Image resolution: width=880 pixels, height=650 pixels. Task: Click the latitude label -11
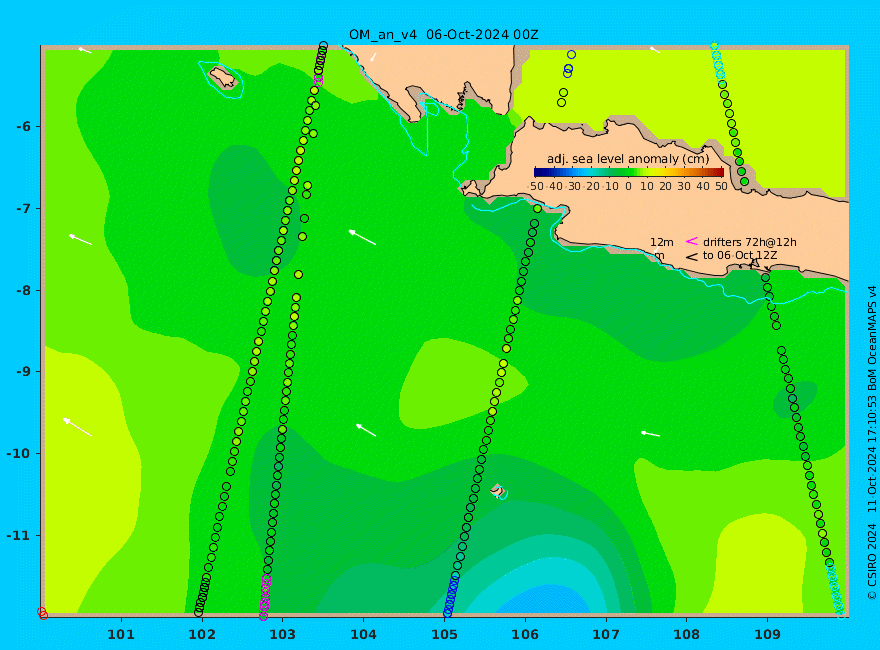coord(19,535)
